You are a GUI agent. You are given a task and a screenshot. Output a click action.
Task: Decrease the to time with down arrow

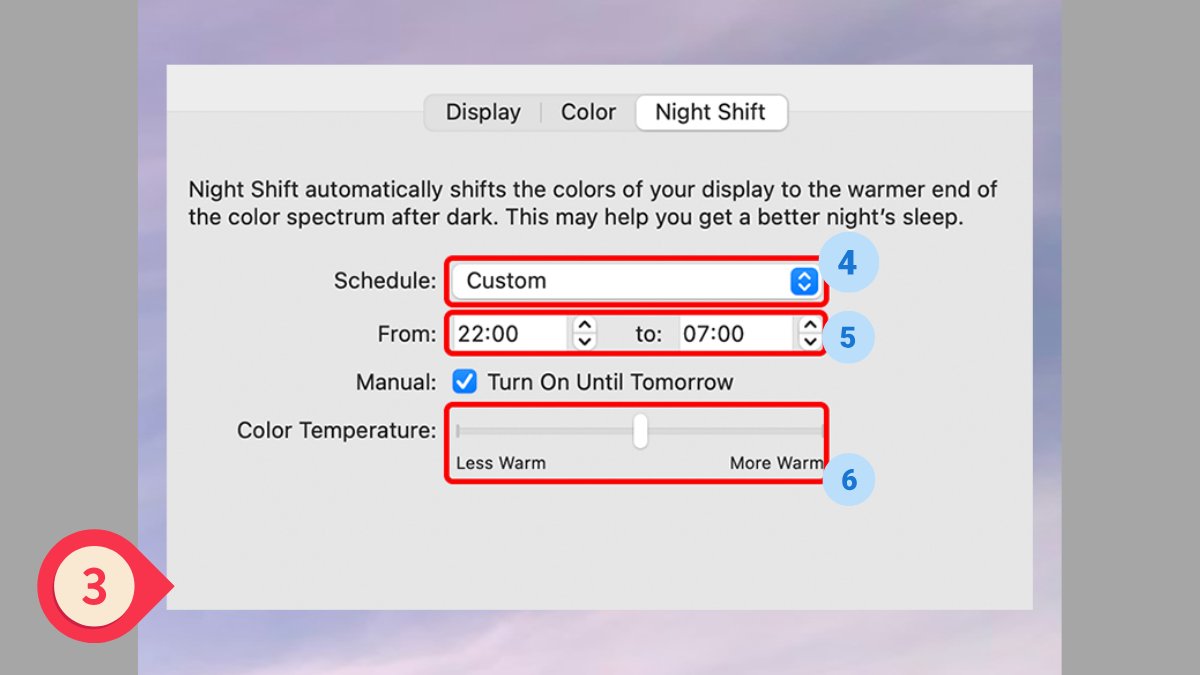click(809, 342)
